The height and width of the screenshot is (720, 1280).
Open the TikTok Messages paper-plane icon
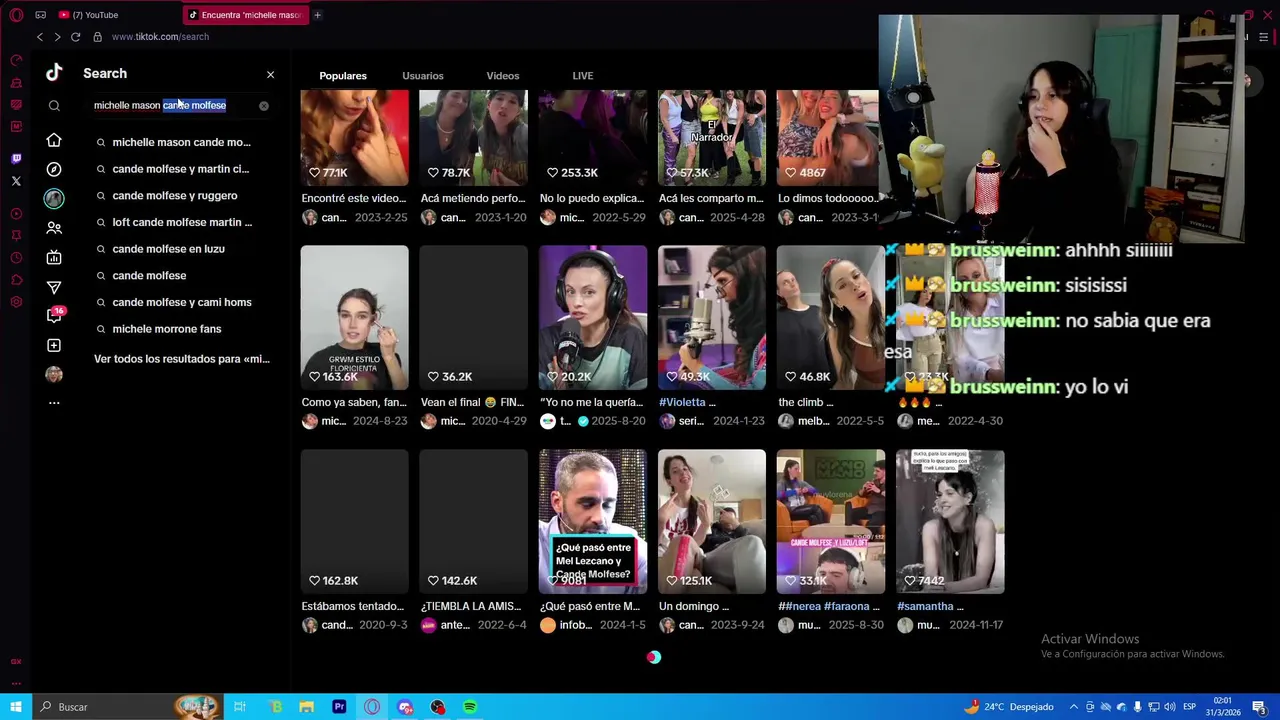pyautogui.click(x=54, y=287)
